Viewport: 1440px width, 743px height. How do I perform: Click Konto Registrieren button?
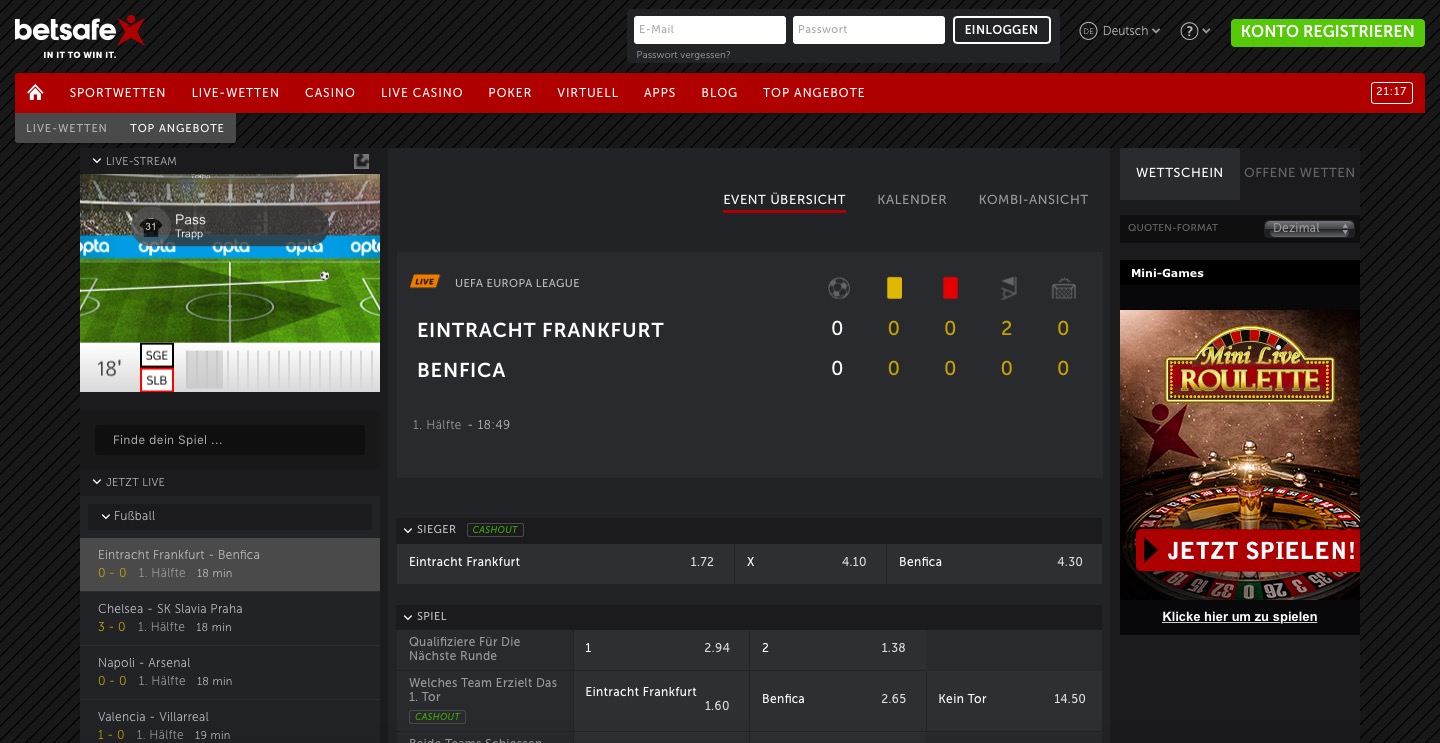pyautogui.click(x=1328, y=32)
